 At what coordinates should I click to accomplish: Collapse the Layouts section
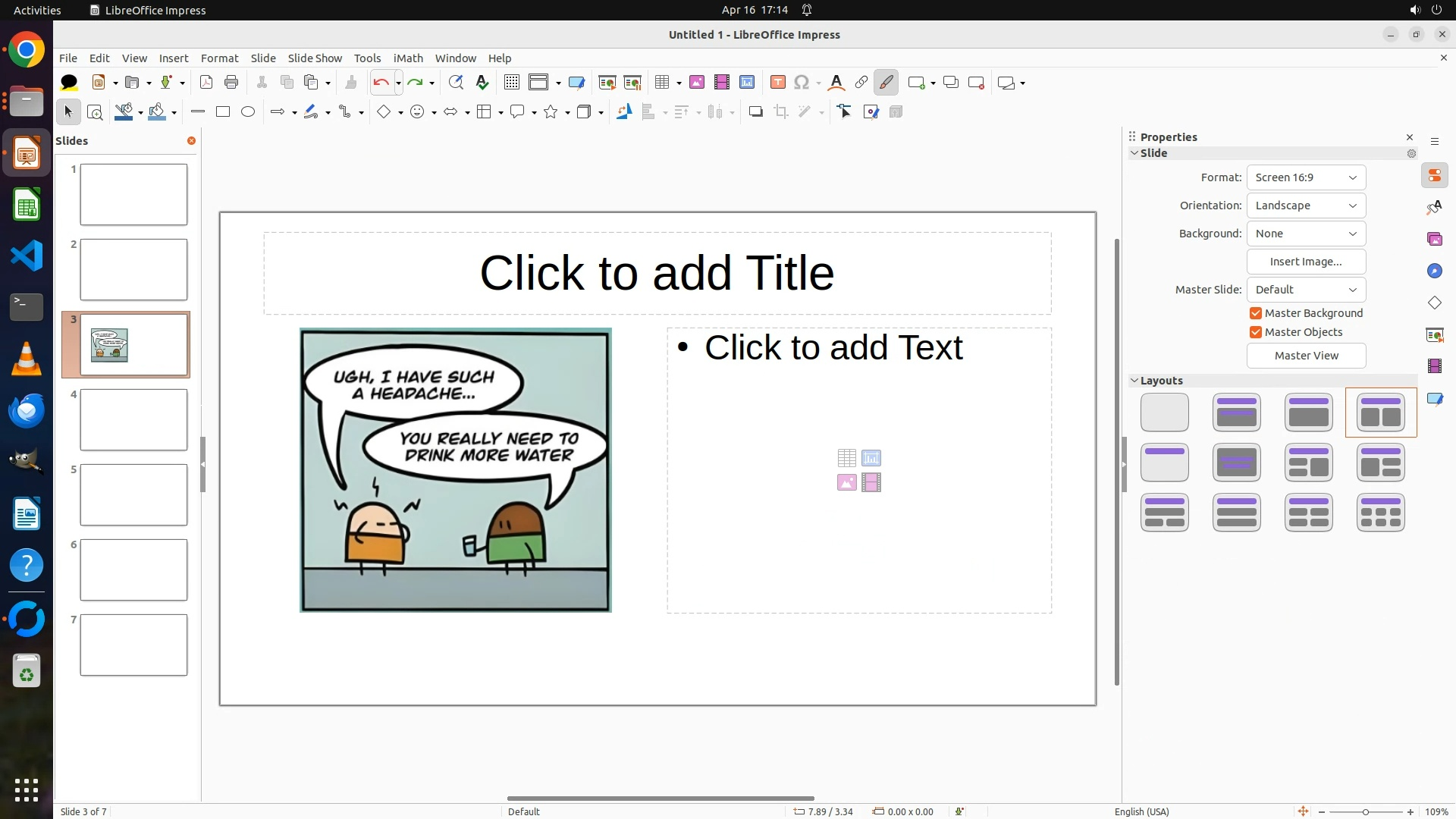pos(1135,381)
